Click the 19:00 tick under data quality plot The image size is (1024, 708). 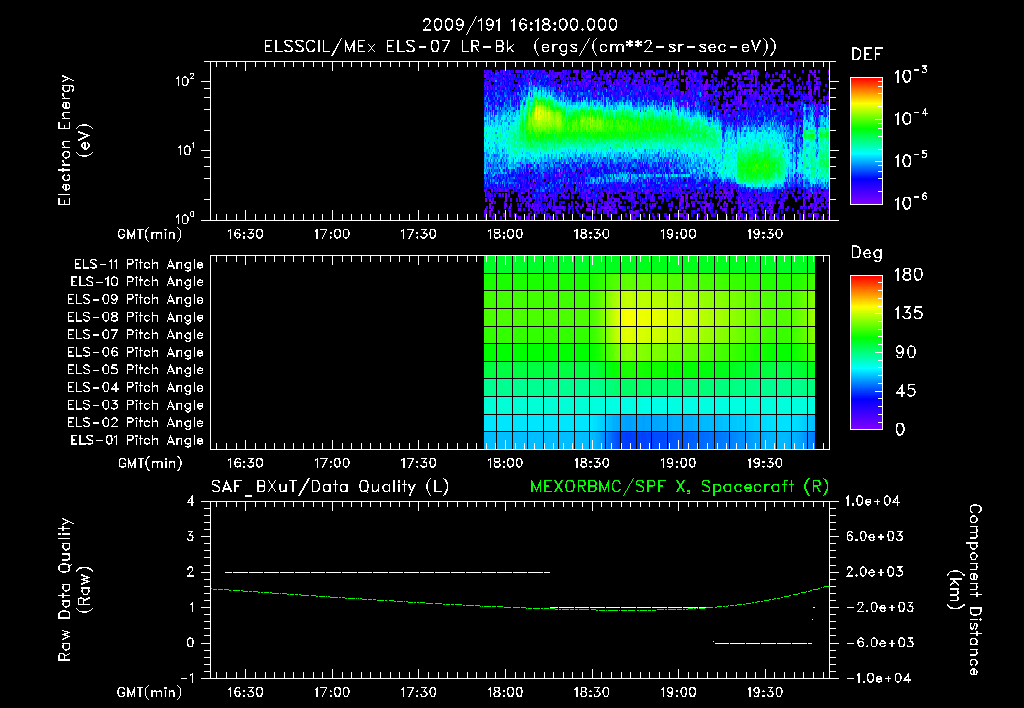pos(678,692)
